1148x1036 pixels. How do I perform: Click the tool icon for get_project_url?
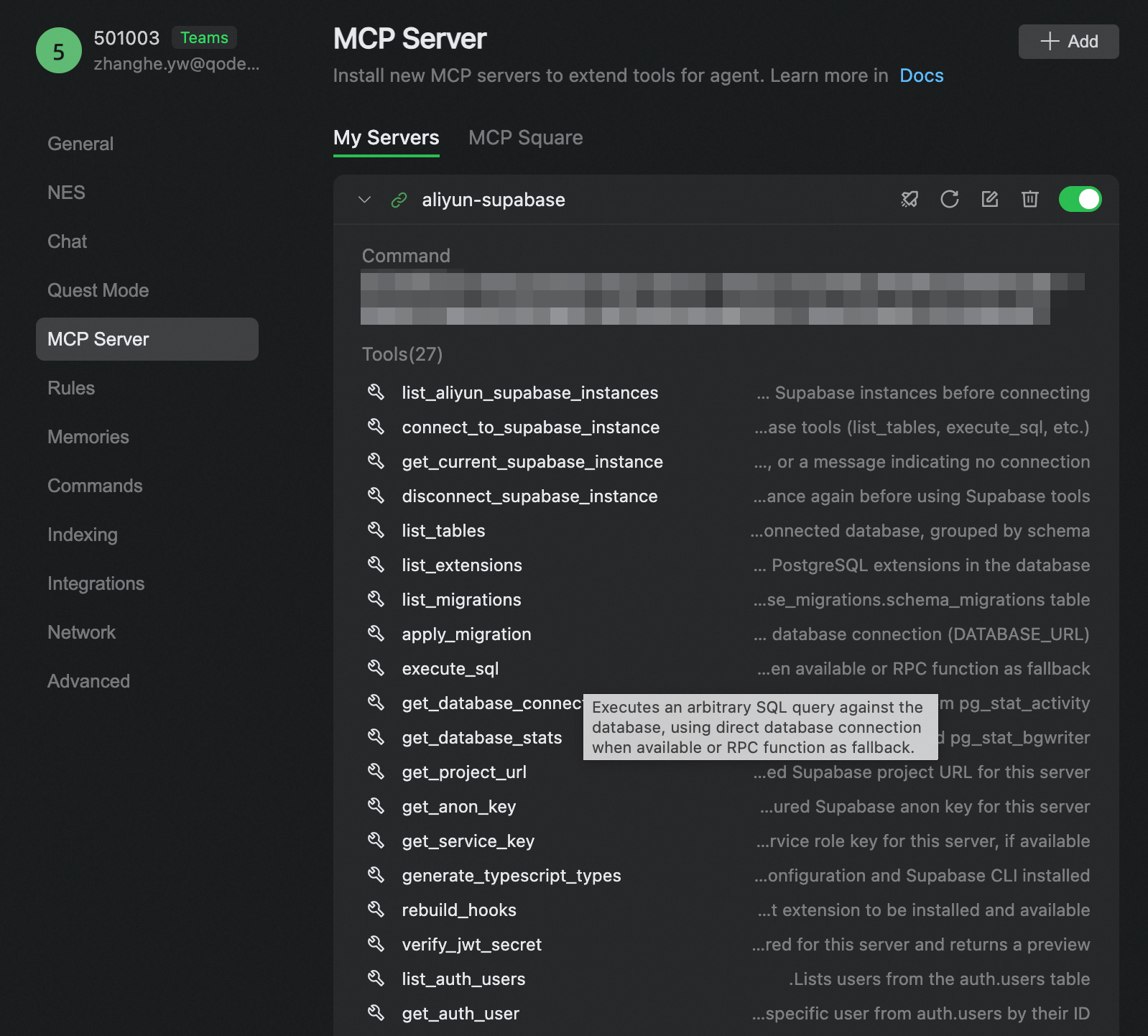pos(376,771)
